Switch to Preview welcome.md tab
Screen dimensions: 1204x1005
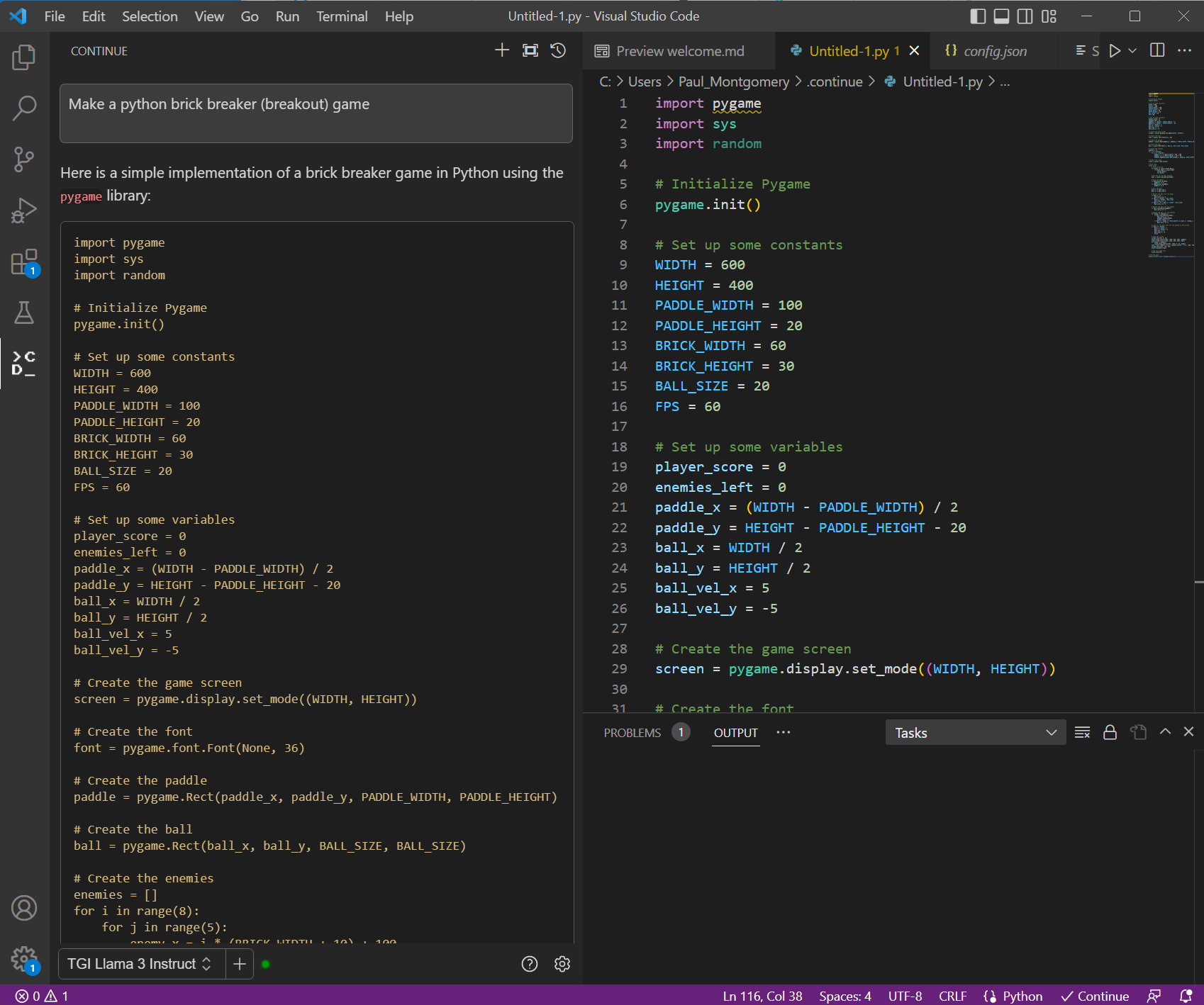pos(679,51)
